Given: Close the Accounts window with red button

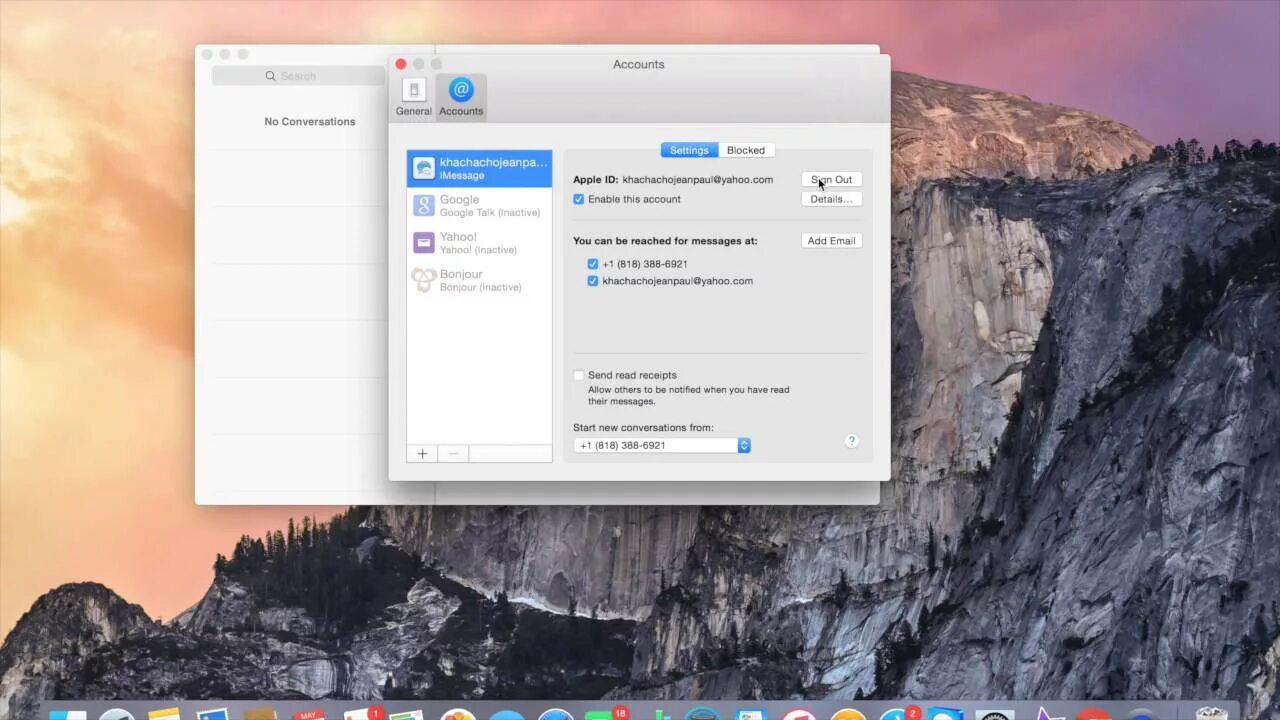Looking at the screenshot, I should coord(401,64).
